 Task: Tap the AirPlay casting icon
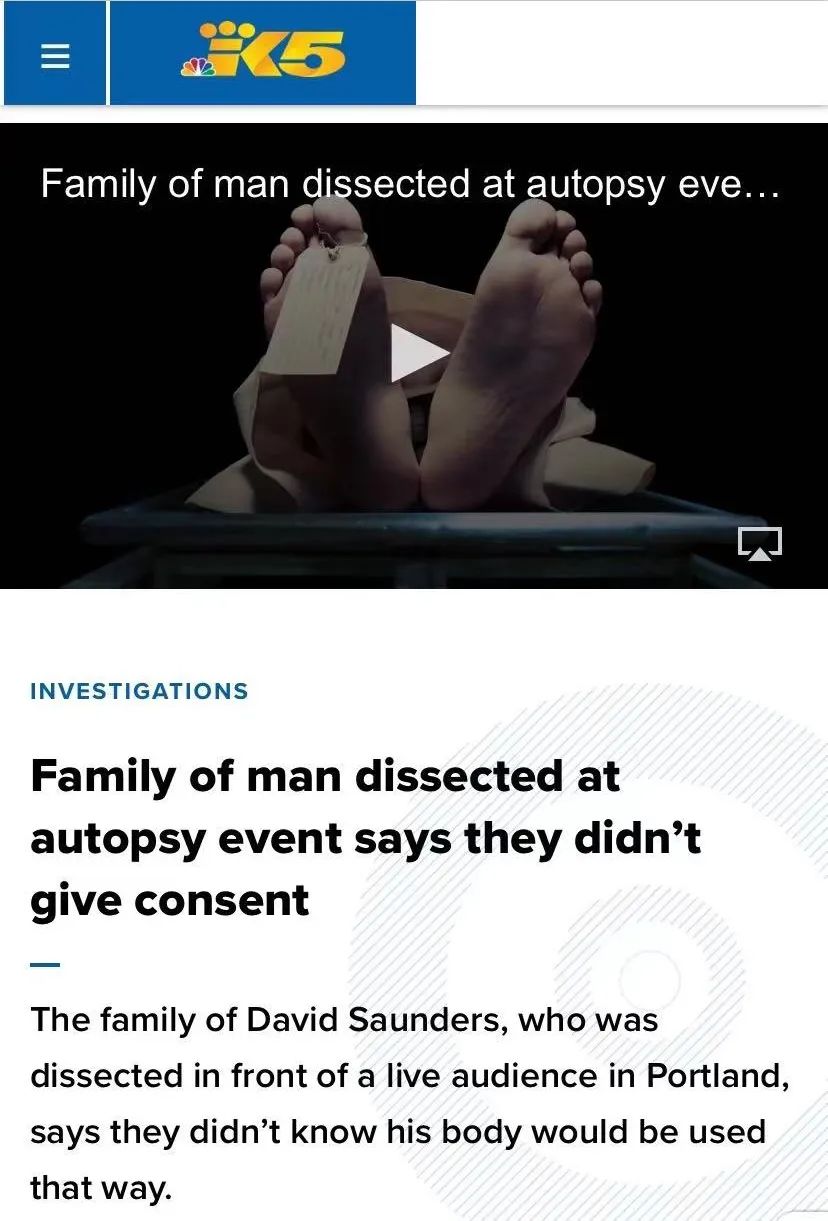pyautogui.click(x=760, y=544)
